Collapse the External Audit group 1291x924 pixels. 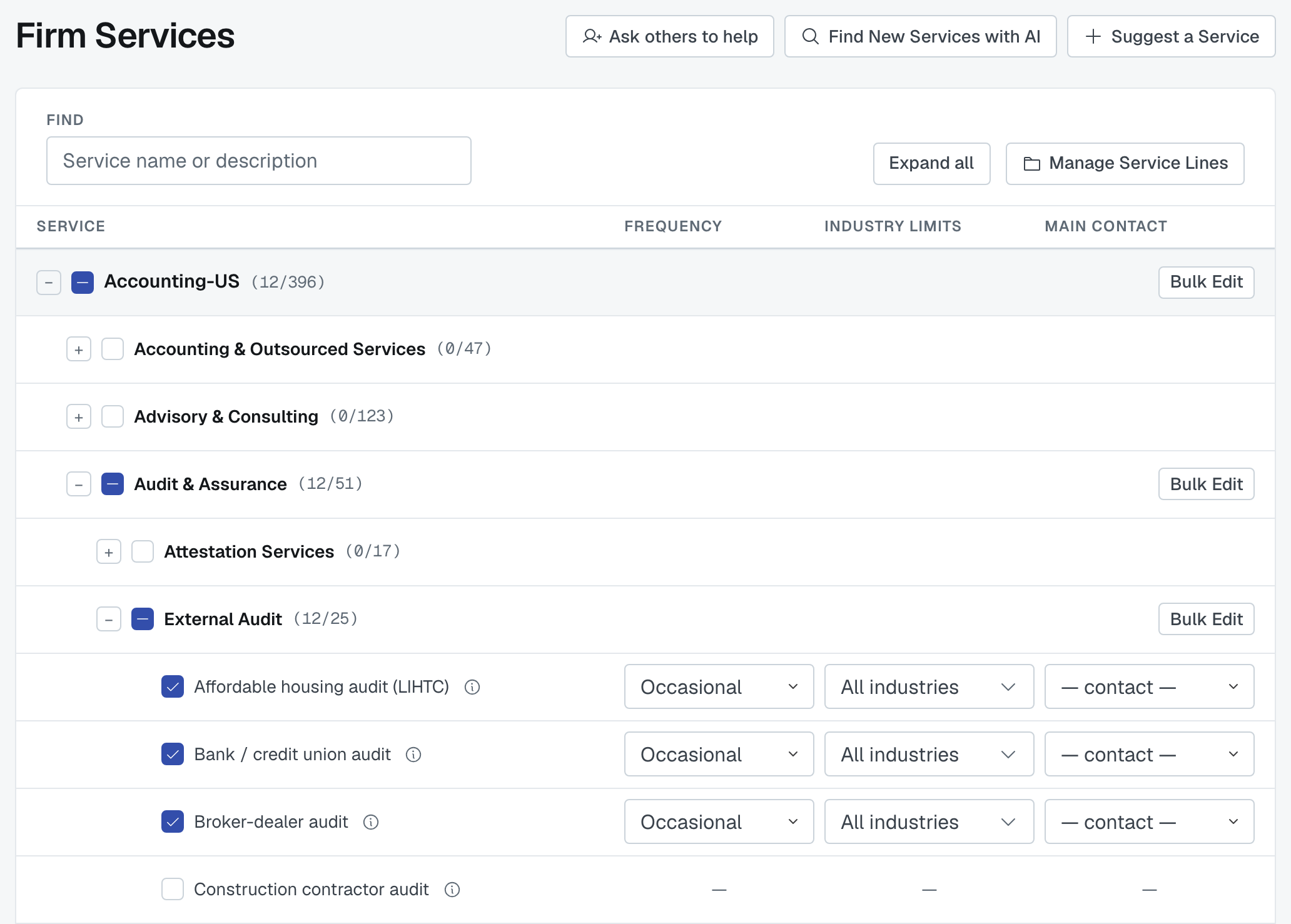coord(109,620)
